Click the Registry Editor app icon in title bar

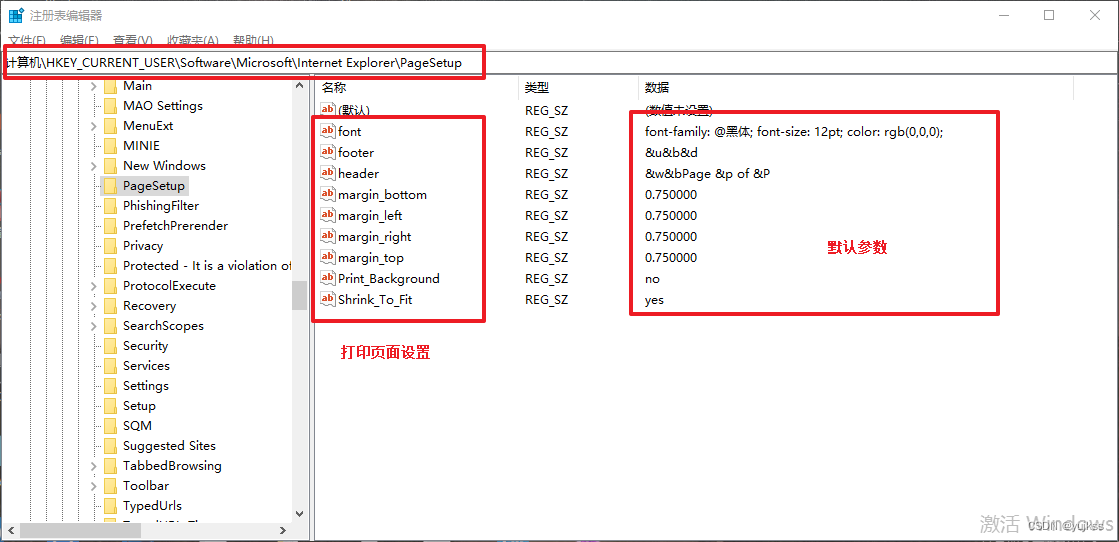[x=16, y=15]
